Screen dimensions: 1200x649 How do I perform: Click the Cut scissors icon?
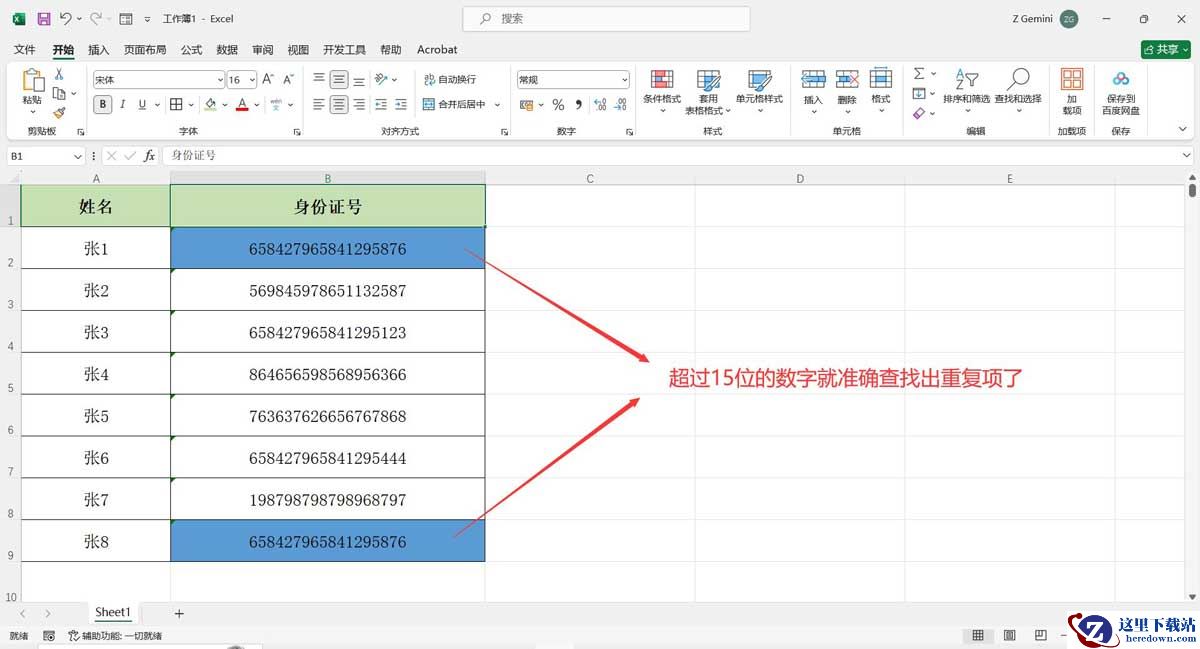point(59,74)
